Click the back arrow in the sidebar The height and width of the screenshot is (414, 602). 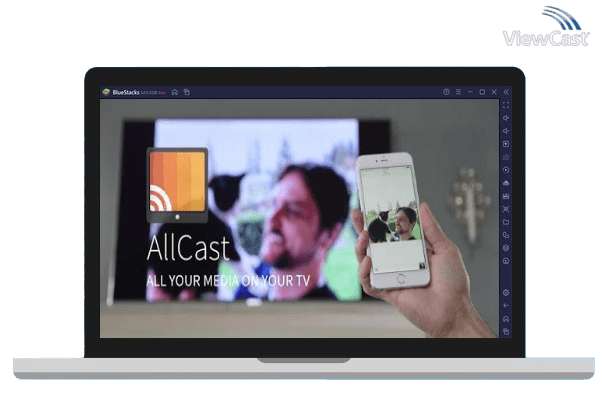(506, 305)
